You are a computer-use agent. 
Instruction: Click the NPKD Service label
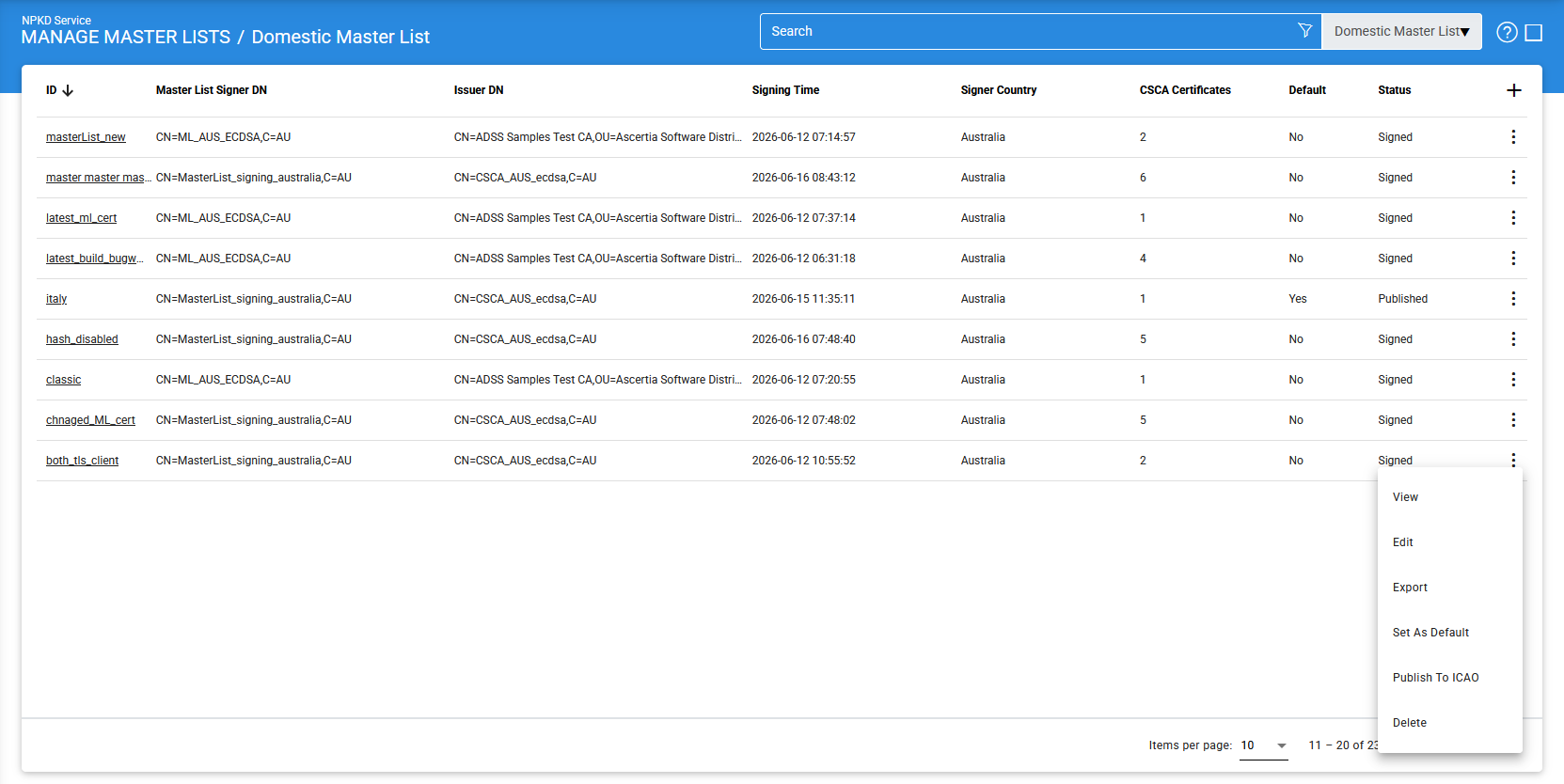point(56,20)
